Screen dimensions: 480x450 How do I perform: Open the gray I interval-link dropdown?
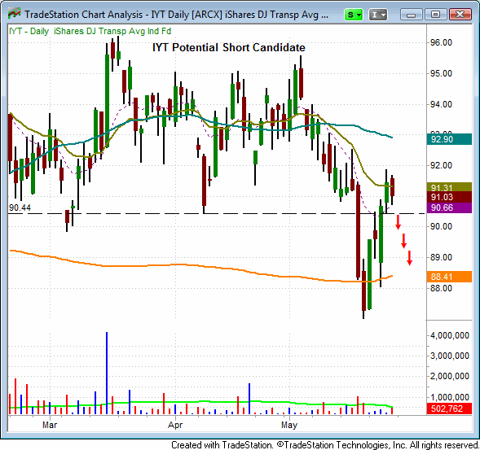[378, 15]
